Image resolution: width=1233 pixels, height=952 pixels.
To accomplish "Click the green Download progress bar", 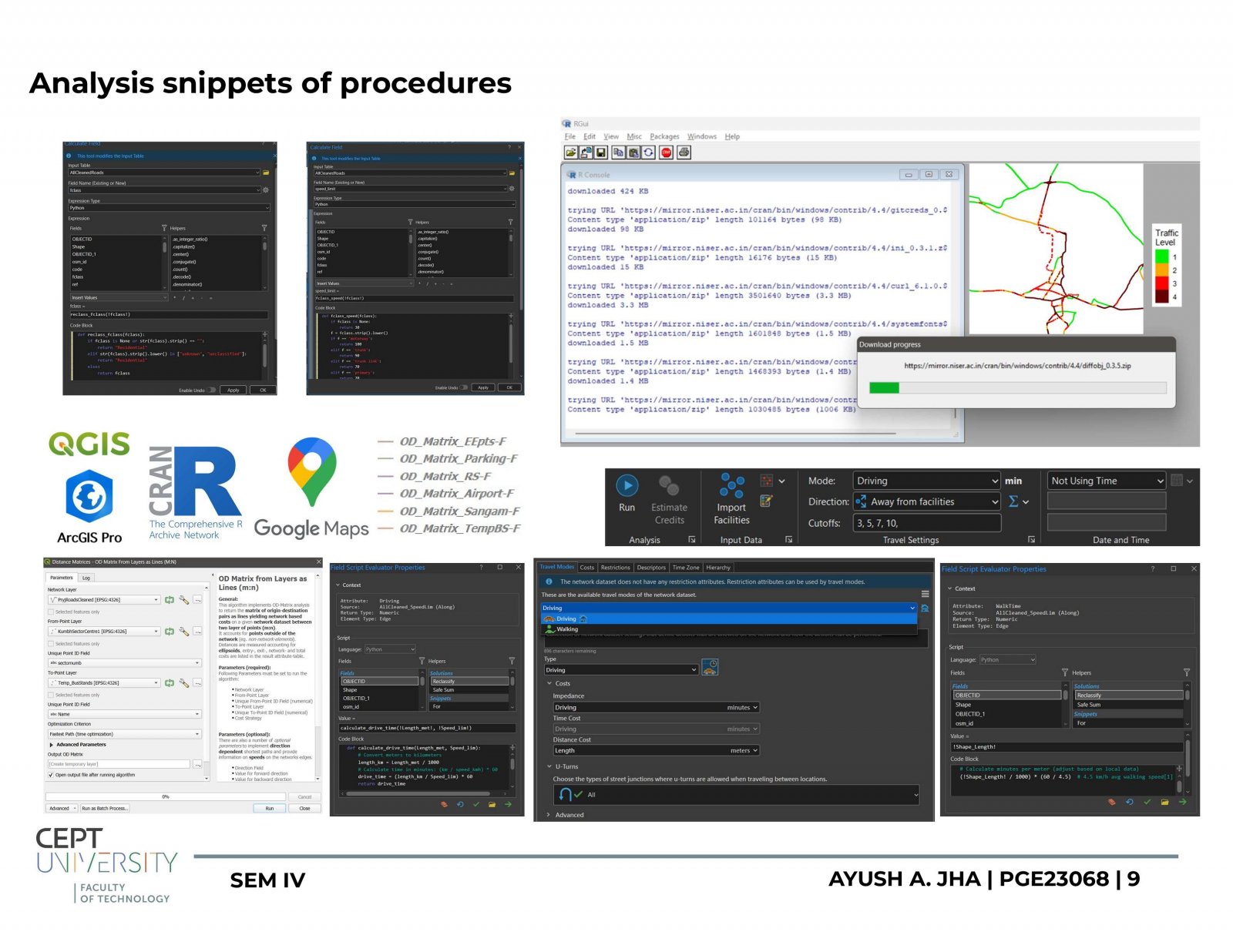I will coord(885,387).
